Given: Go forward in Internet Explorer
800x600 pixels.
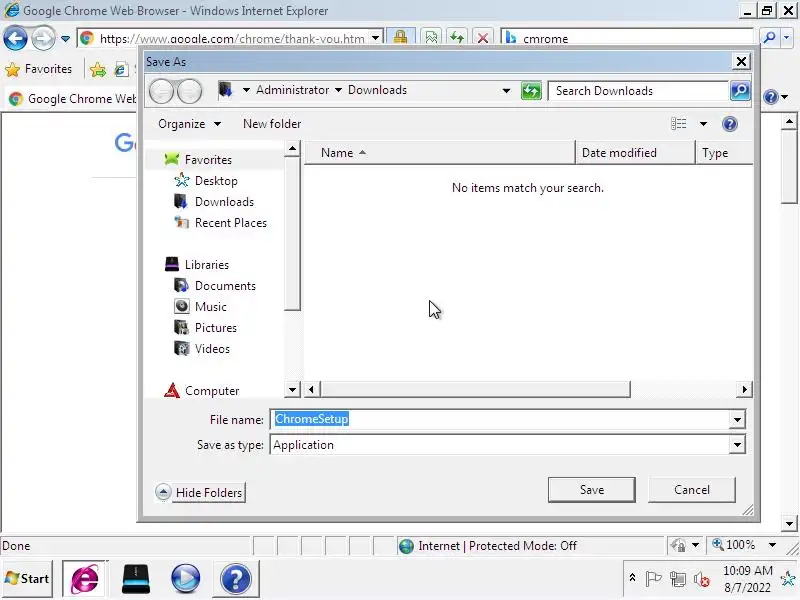Looking at the screenshot, I should click(x=43, y=38).
